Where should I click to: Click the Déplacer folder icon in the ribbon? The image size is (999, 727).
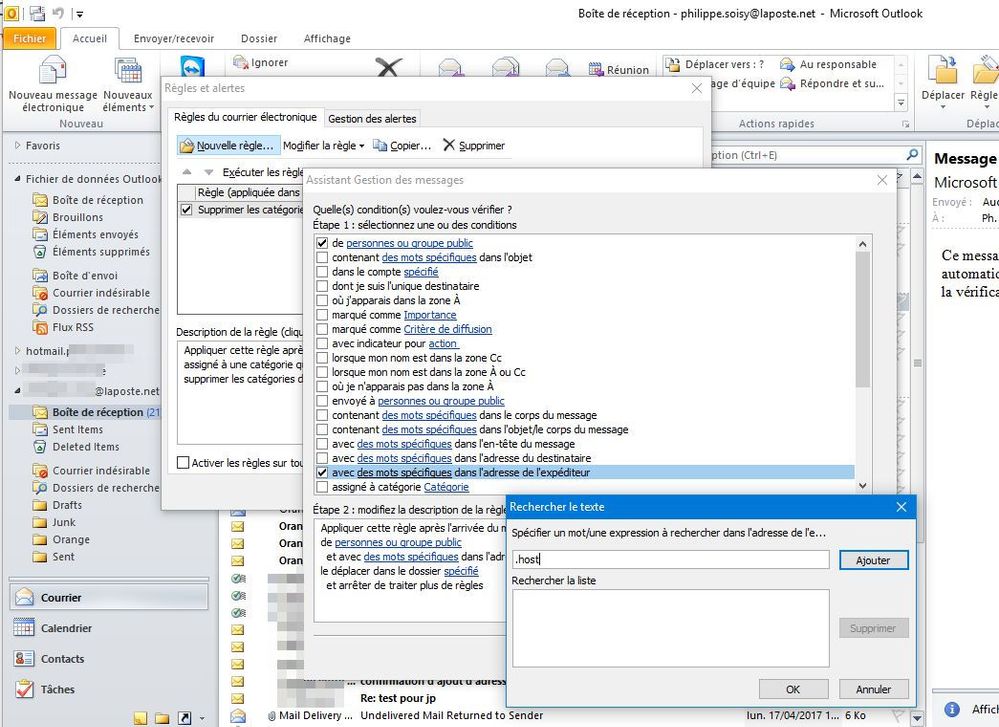coord(942,70)
